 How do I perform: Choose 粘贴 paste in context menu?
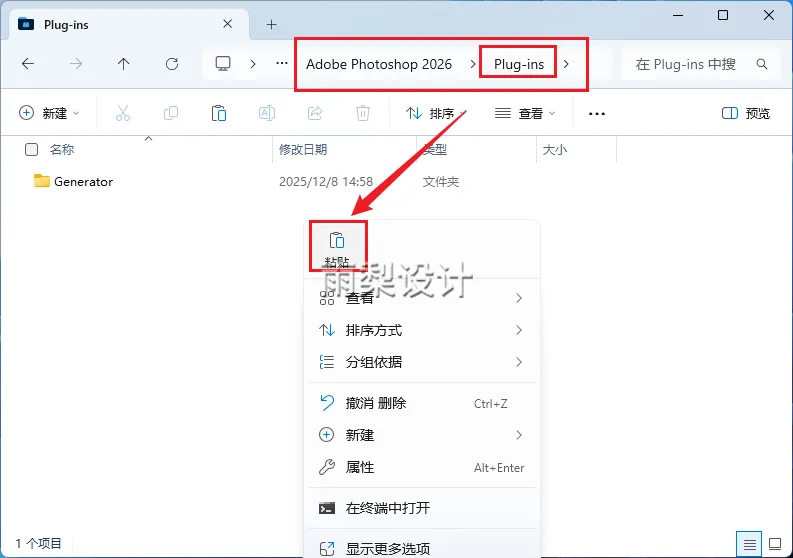337,248
